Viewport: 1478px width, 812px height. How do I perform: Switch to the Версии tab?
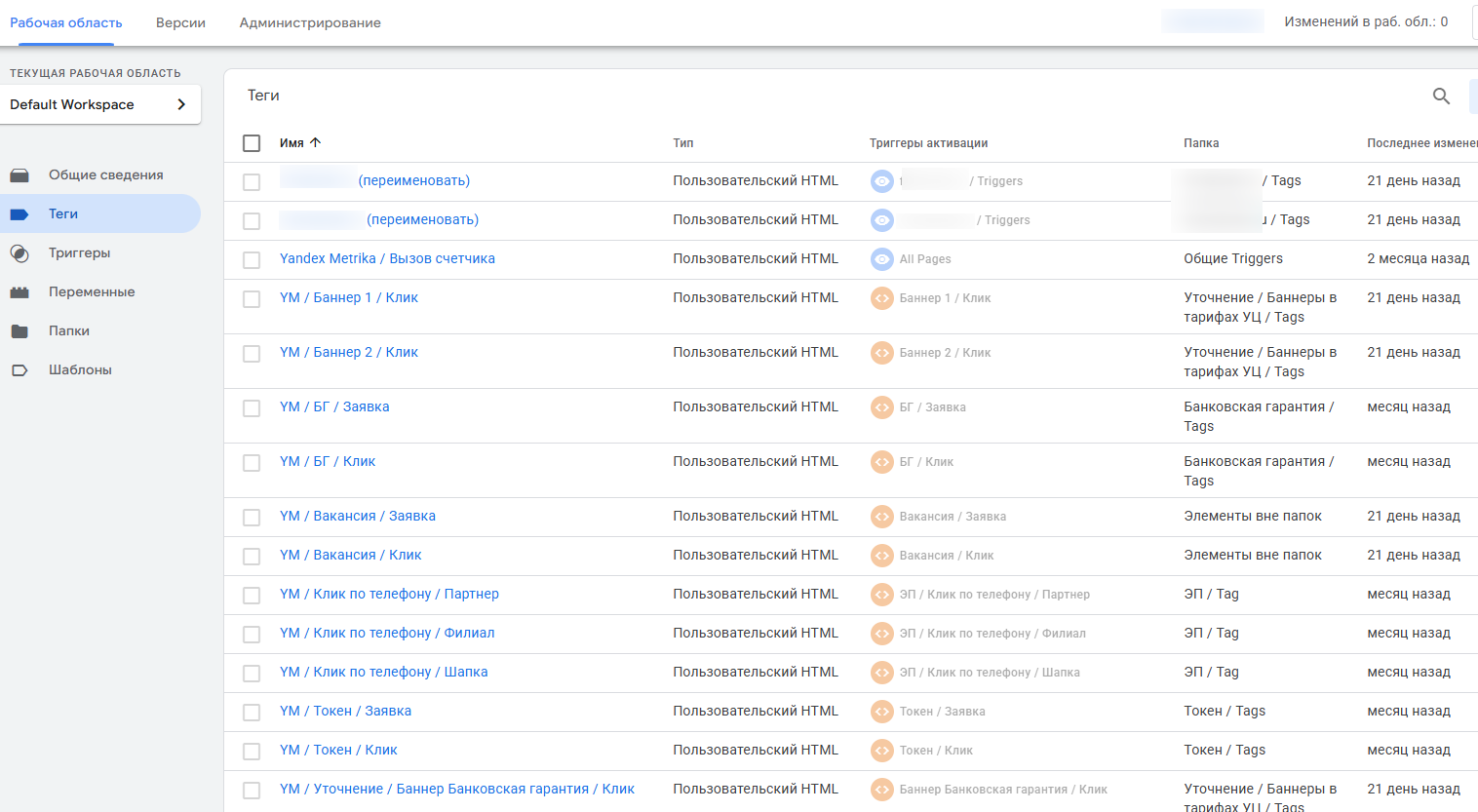point(179,21)
